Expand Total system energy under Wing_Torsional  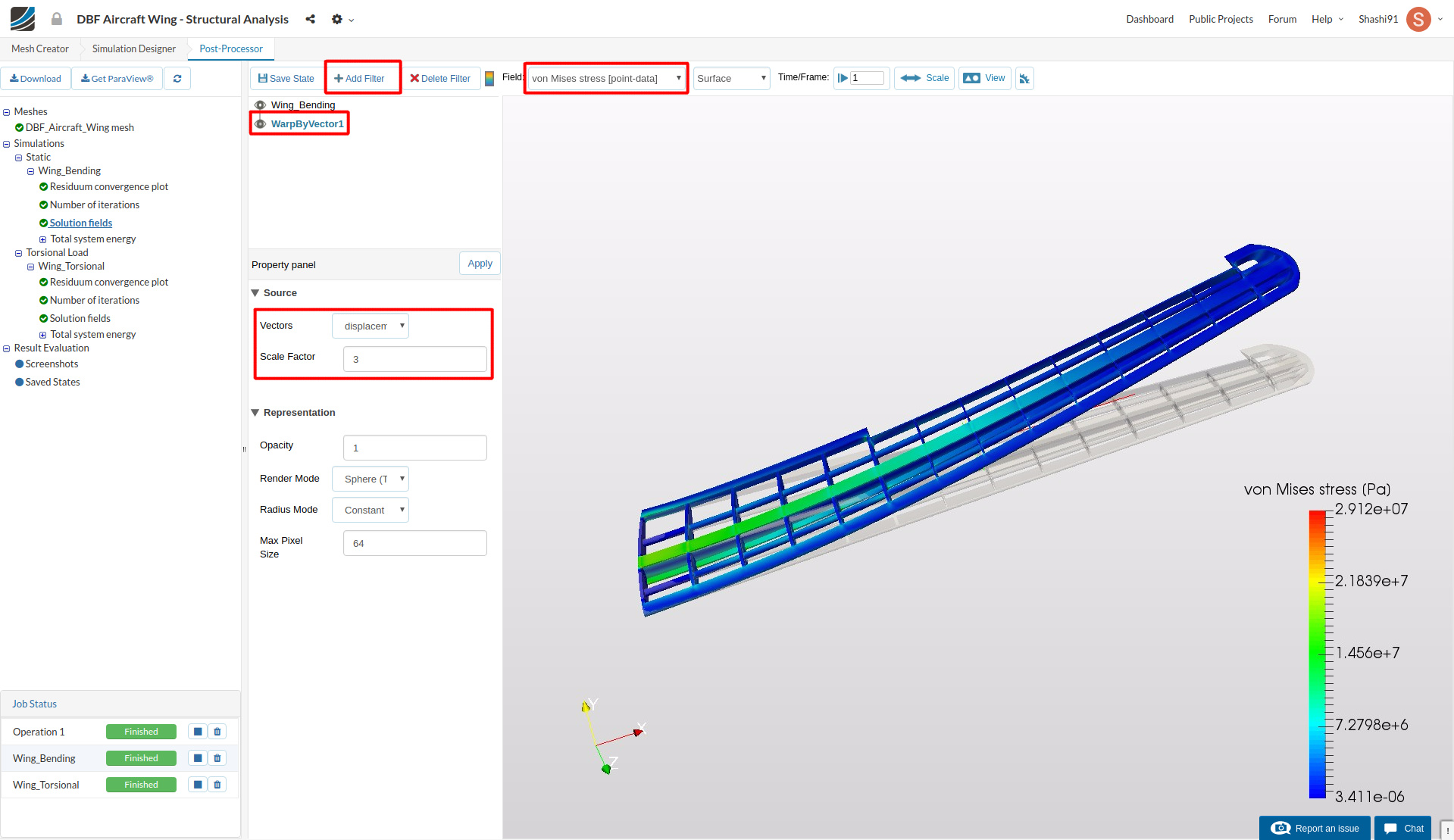(x=43, y=335)
